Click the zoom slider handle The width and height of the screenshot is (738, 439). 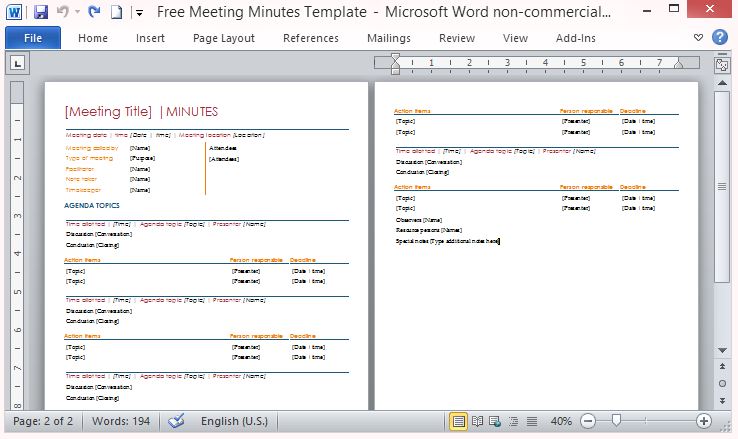pyautogui.click(x=617, y=421)
